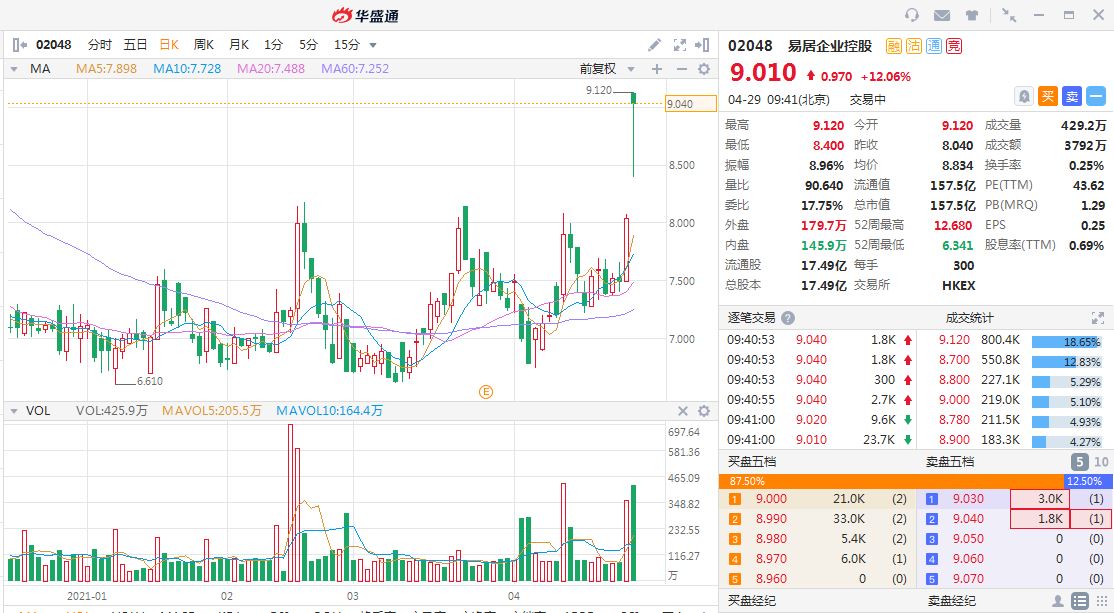Image resolution: width=1114 pixels, height=613 pixels.
Task: Set a price alert with bell icon
Action: click(1024, 96)
